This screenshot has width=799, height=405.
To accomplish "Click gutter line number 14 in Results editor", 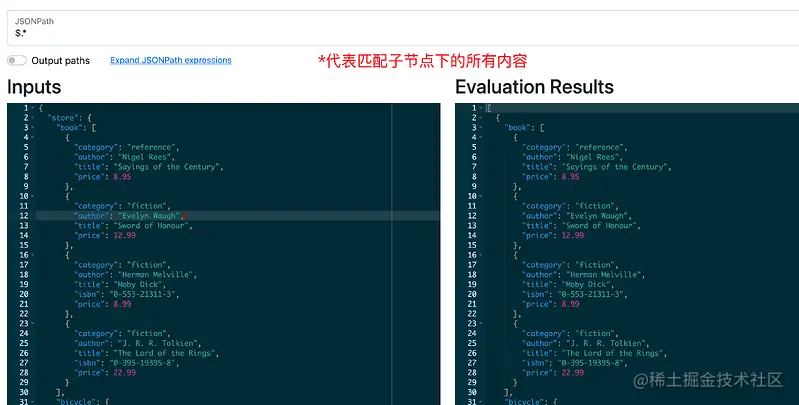I will pyautogui.click(x=472, y=235).
